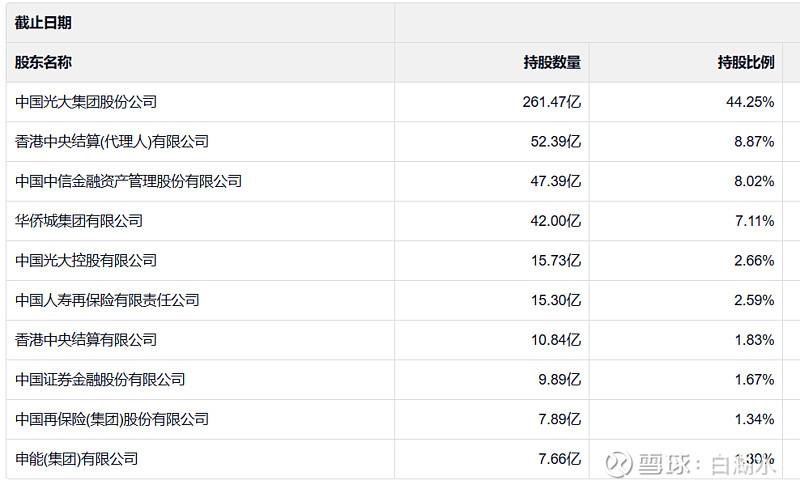Screen dimensions: 800x489
Task: Select 香港中央结算有限公司 shareholder name
Action: (86, 340)
